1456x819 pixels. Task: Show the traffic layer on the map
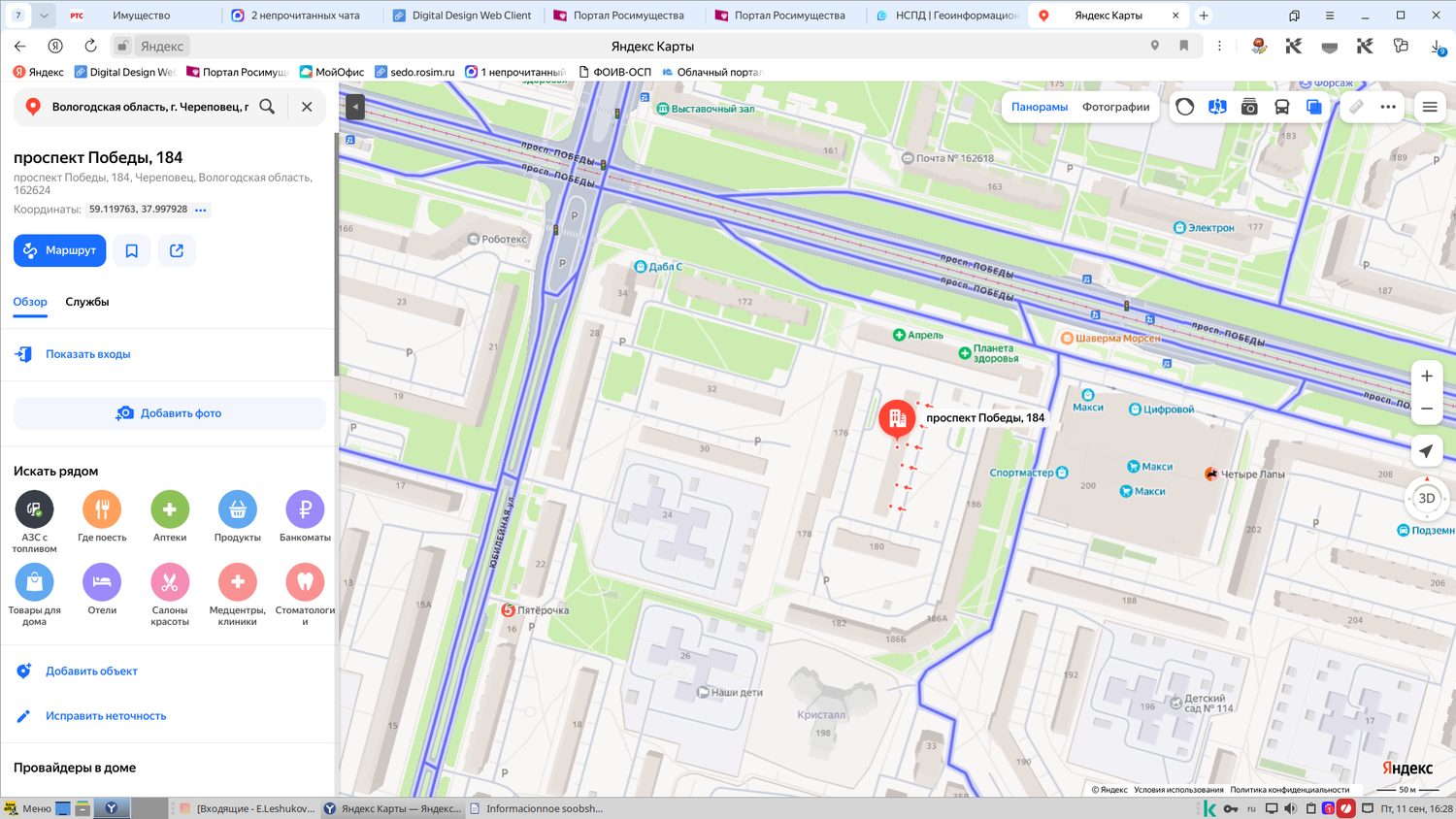point(1184,107)
